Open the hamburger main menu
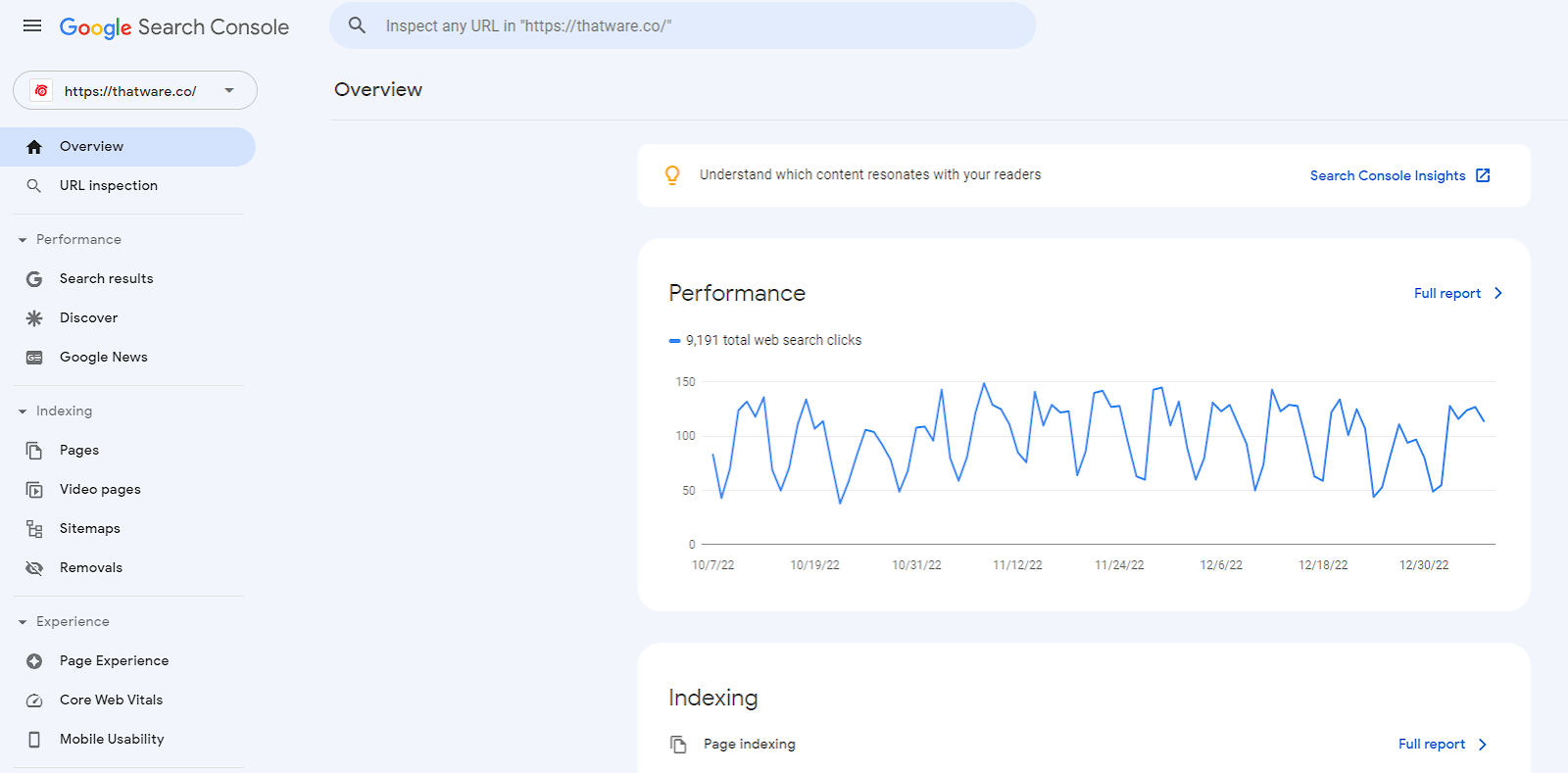The height and width of the screenshot is (773, 1568). click(x=32, y=25)
